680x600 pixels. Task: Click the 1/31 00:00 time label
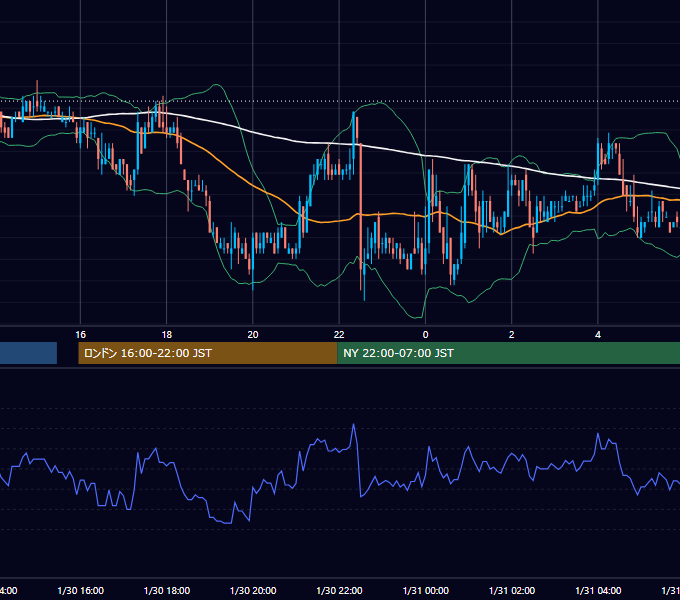425,591
